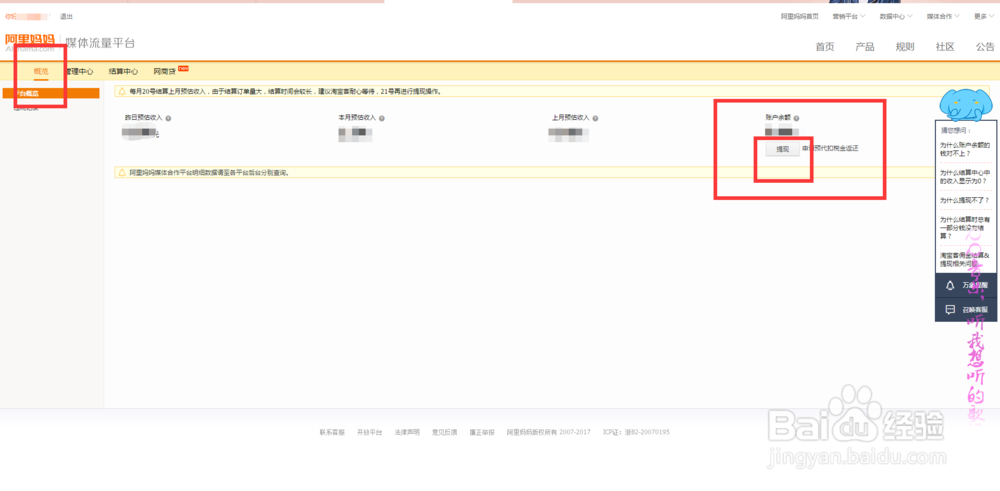Go to 首页 in main navigation
Screen dimensions: 1000x491
[x=825, y=47]
